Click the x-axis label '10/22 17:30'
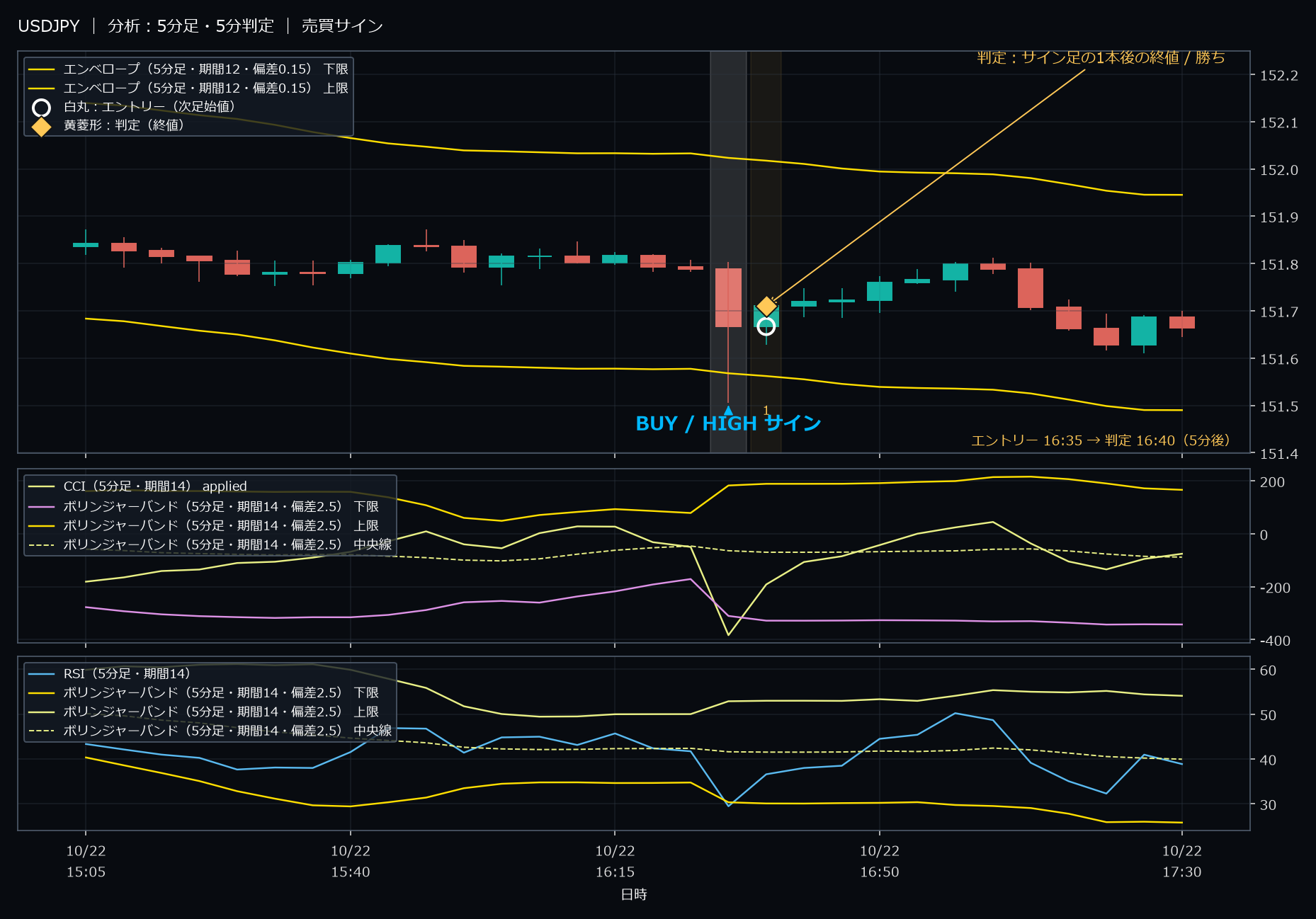This screenshot has width=1316, height=919. pyautogui.click(x=1182, y=861)
